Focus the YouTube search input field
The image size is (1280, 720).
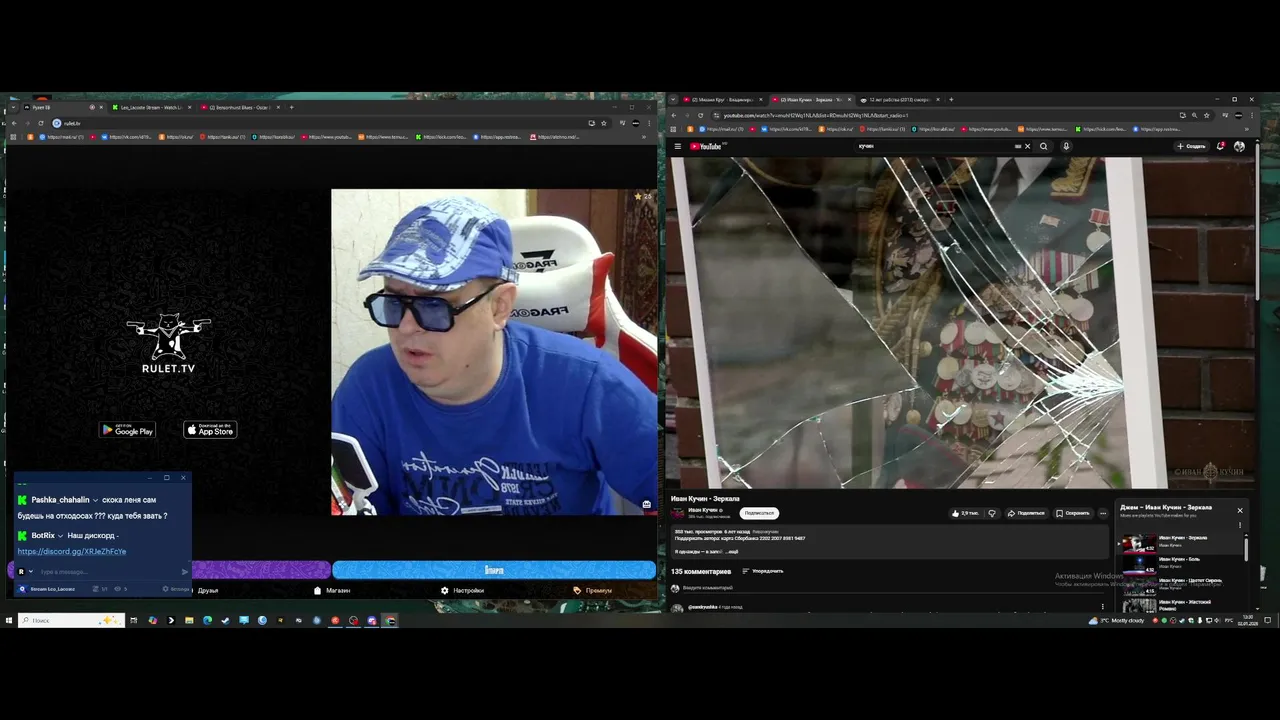point(935,146)
